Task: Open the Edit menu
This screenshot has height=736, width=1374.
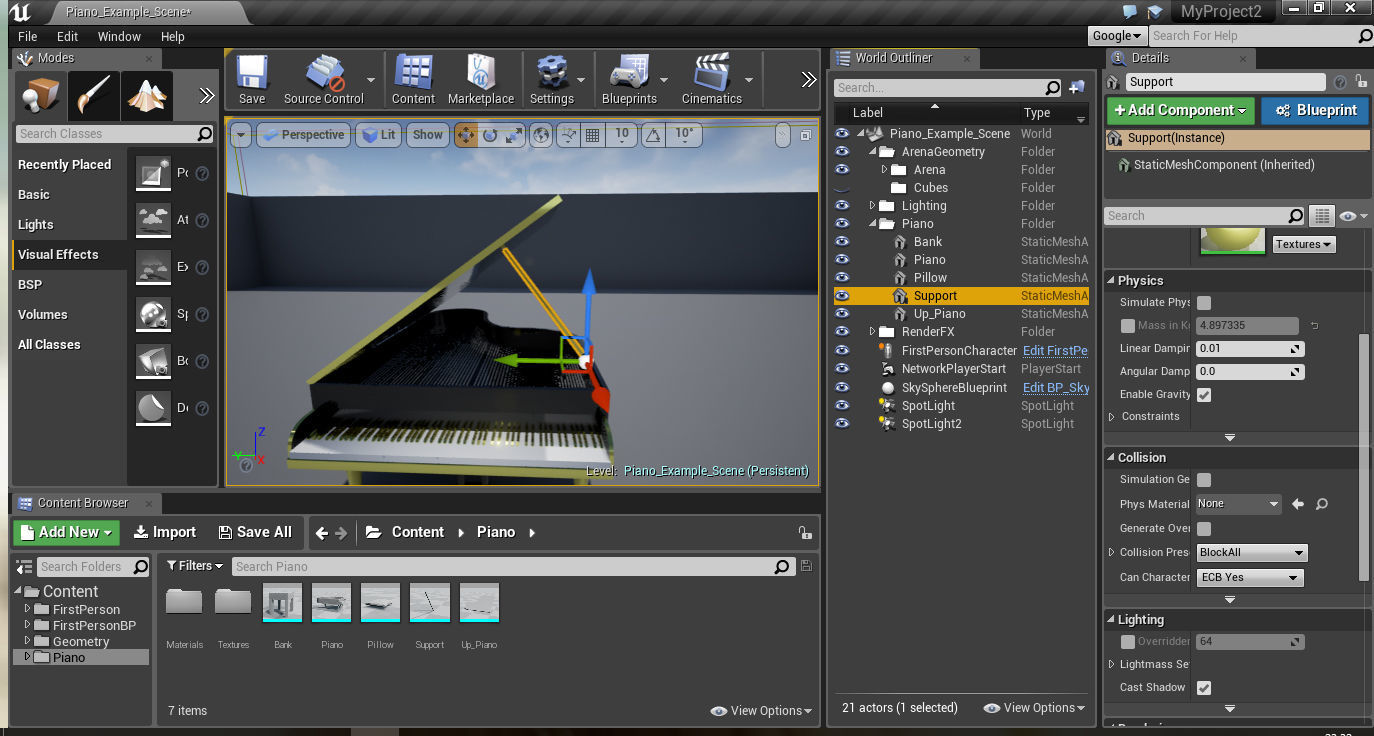Action: click(x=67, y=37)
